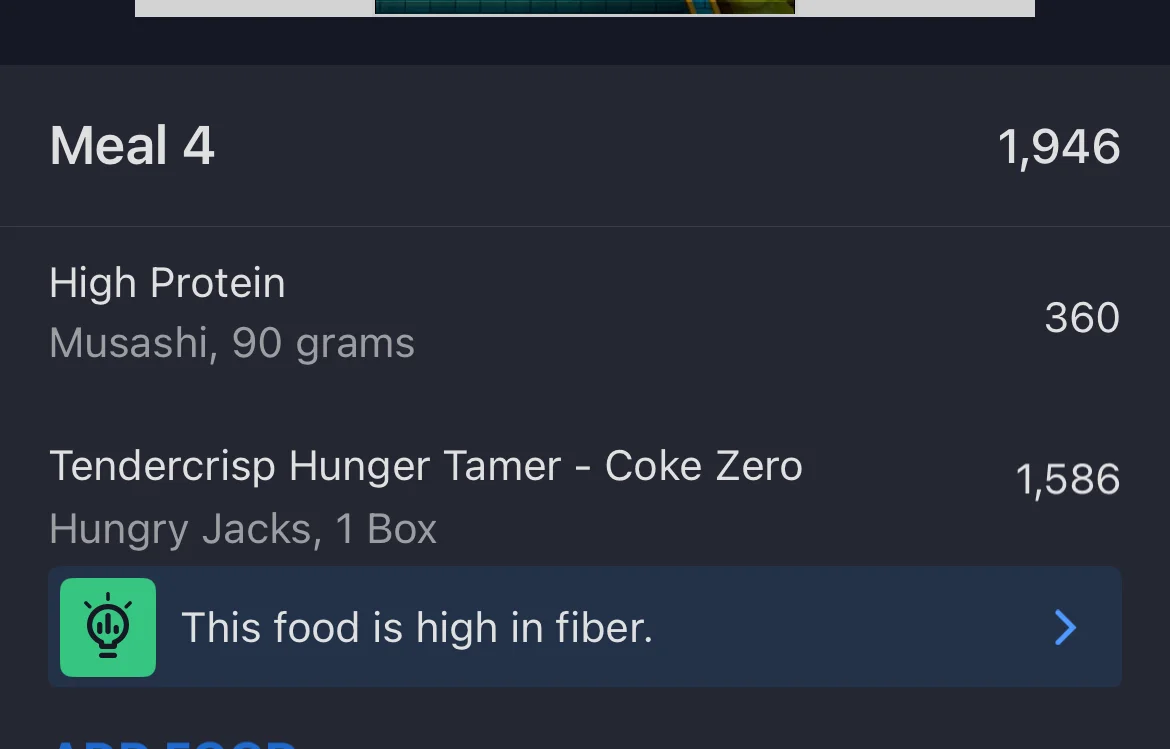
Task: Tap empty space inside the fiber insight banner
Action: [x=850, y=627]
